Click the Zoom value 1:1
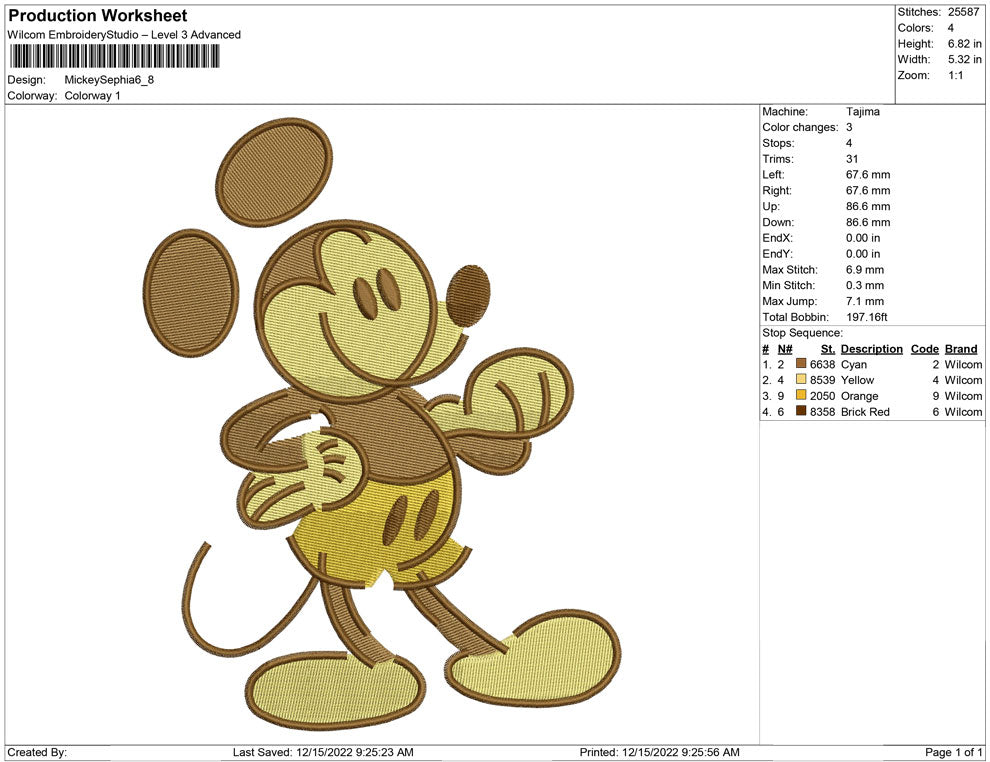The image size is (990, 762). [x=955, y=75]
